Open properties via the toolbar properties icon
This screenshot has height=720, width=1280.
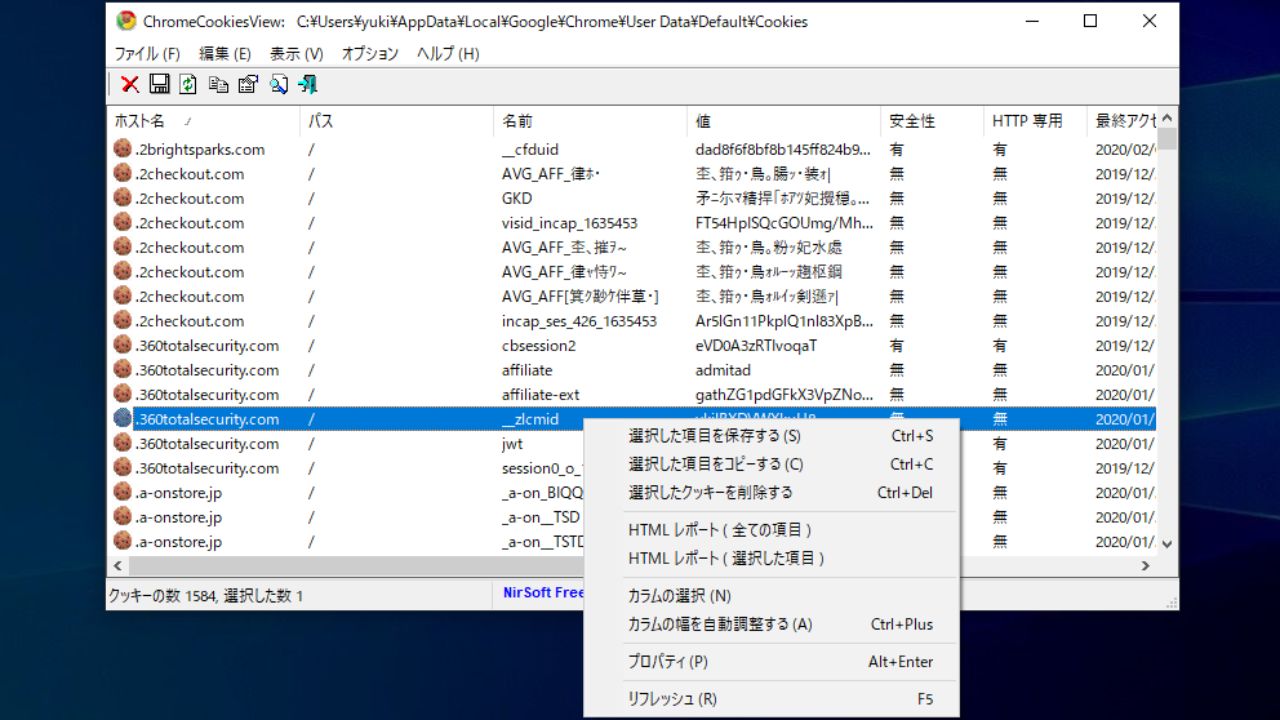248,85
